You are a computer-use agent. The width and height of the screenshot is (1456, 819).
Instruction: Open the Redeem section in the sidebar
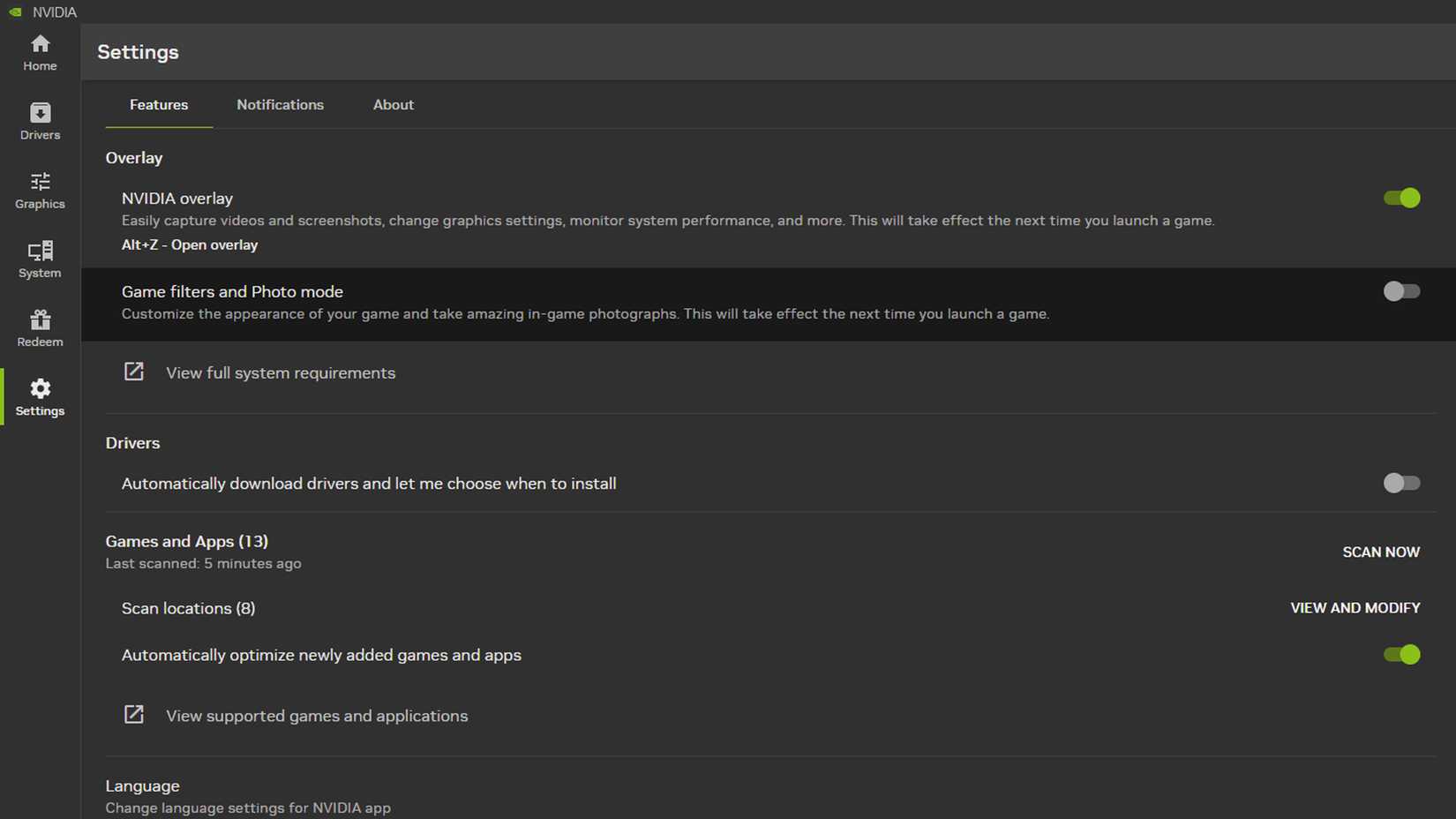(39, 327)
